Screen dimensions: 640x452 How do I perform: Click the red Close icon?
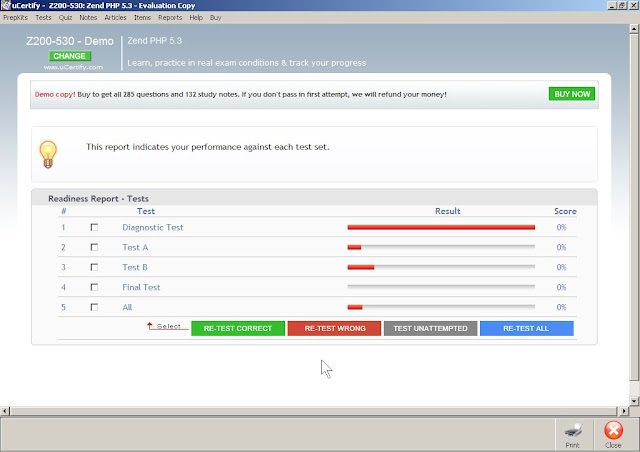(613, 430)
